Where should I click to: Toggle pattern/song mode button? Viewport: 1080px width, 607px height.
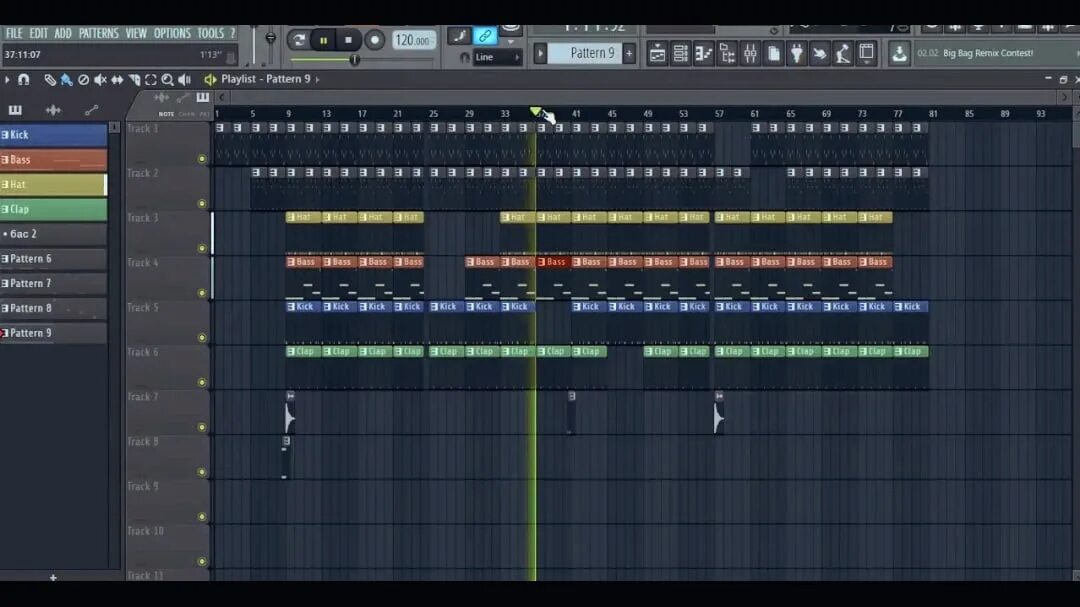pos(299,40)
